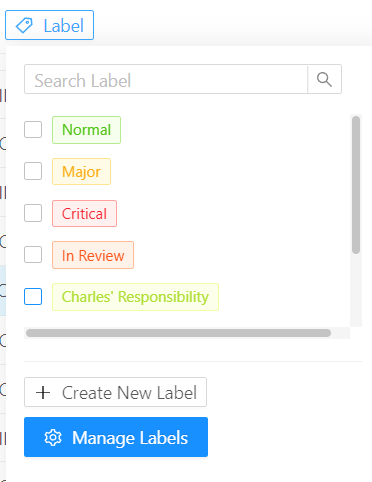The width and height of the screenshot is (372, 482).
Task: Select the Charles' Responsibility label tag
Action: pos(135,297)
